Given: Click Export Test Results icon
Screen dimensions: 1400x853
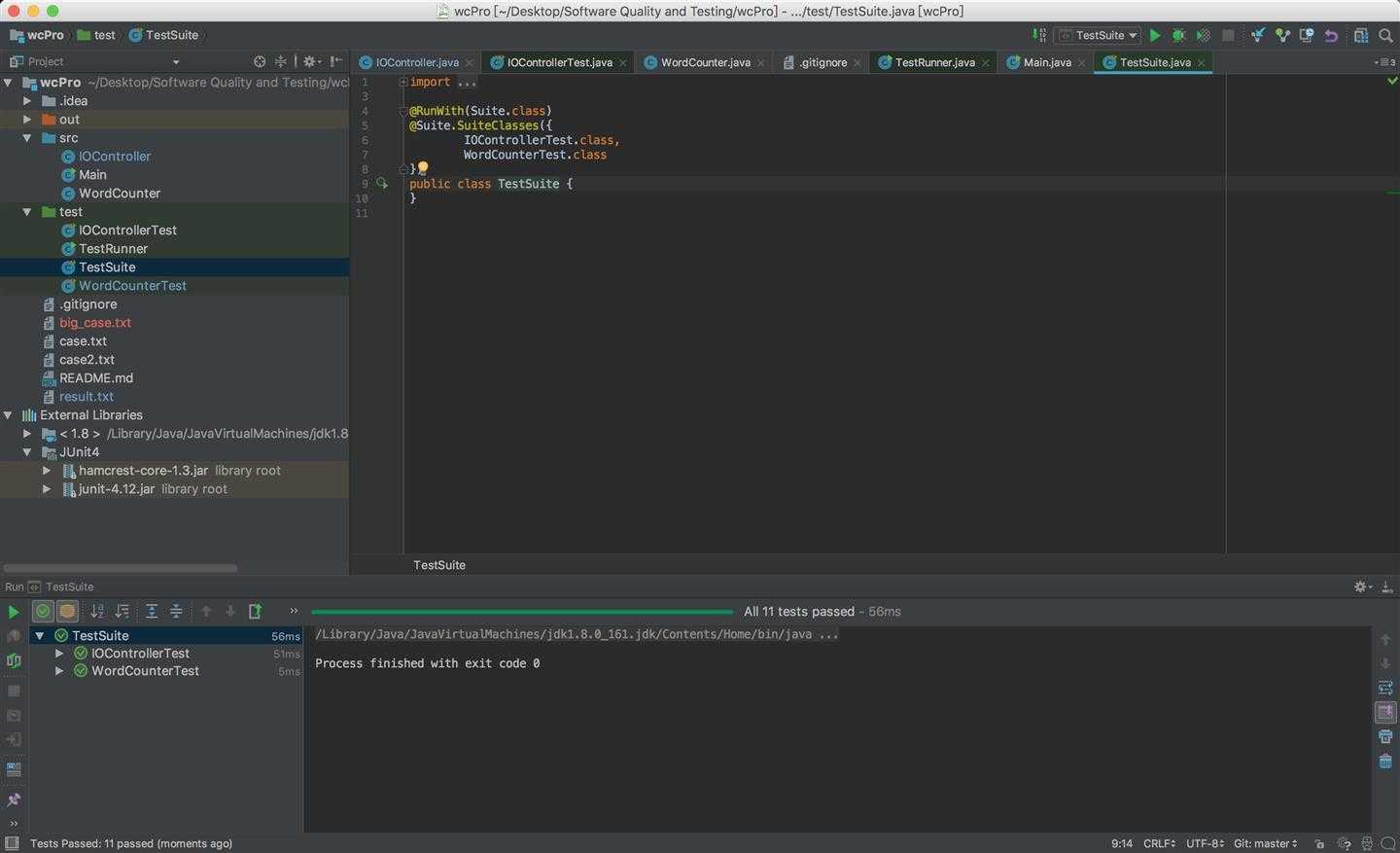Looking at the screenshot, I should coord(255,611).
